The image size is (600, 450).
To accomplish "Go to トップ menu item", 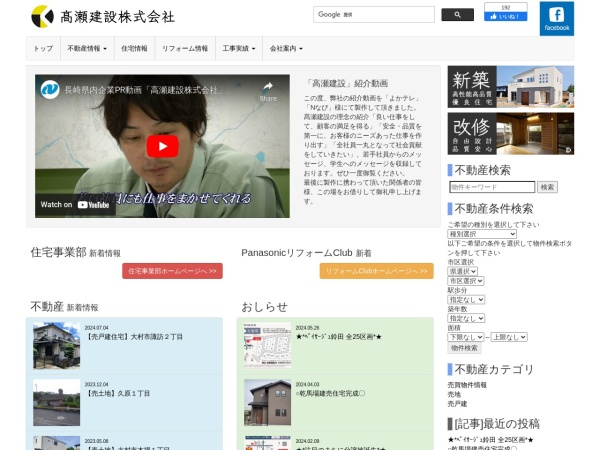I will point(43,48).
